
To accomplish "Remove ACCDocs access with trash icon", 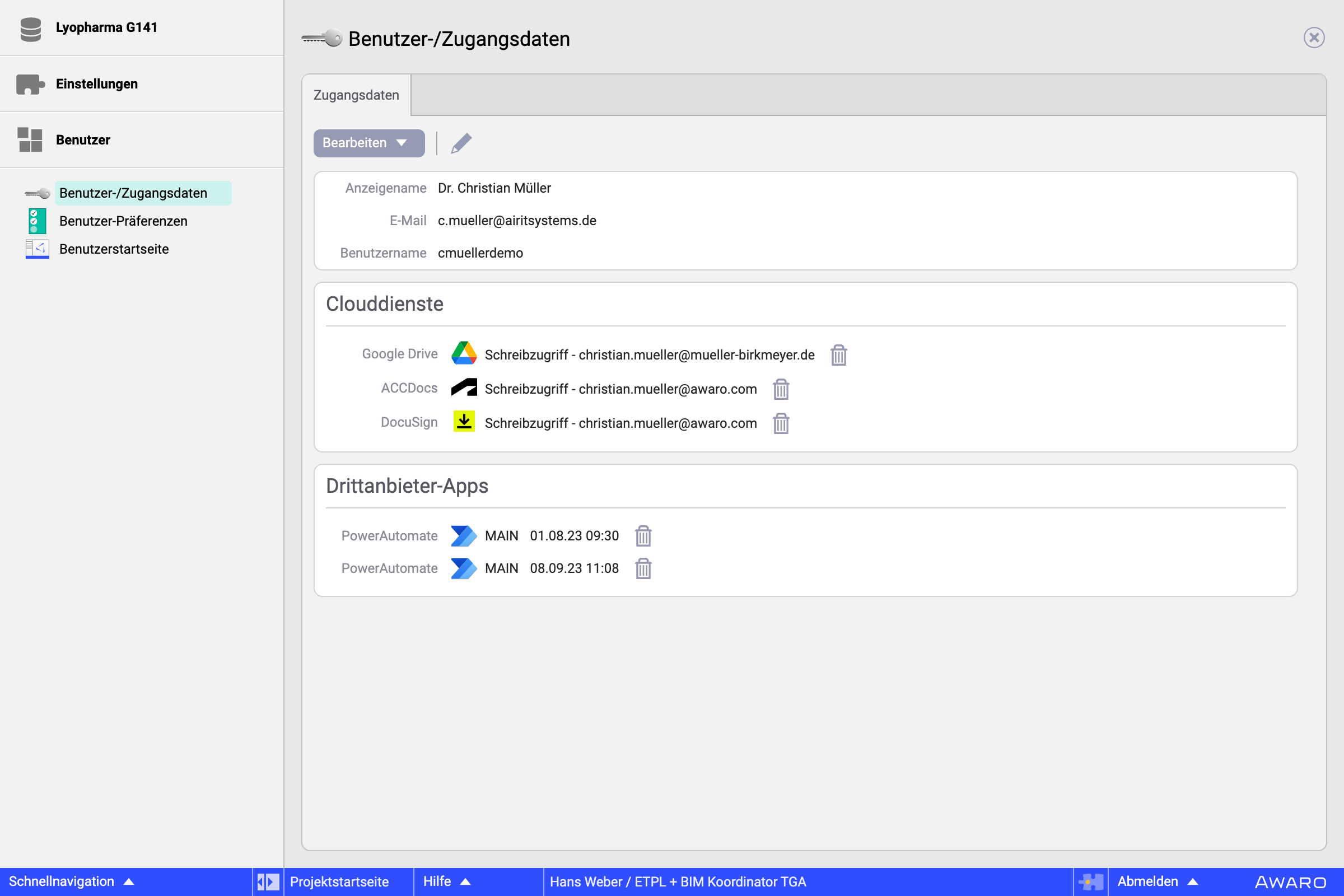I will 781,389.
